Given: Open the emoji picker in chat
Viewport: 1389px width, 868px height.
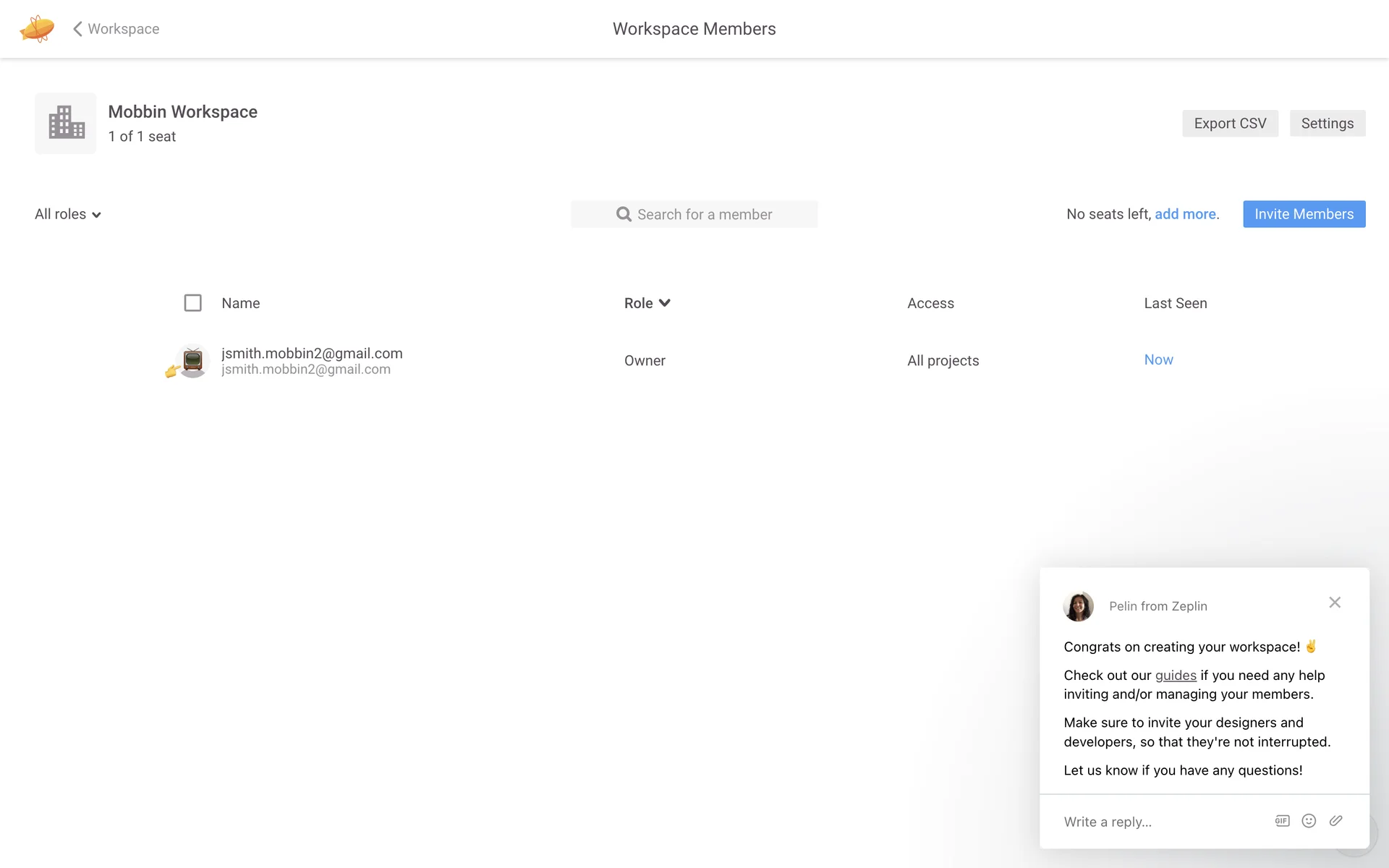Looking at the screenshot, I should 1309,820.
